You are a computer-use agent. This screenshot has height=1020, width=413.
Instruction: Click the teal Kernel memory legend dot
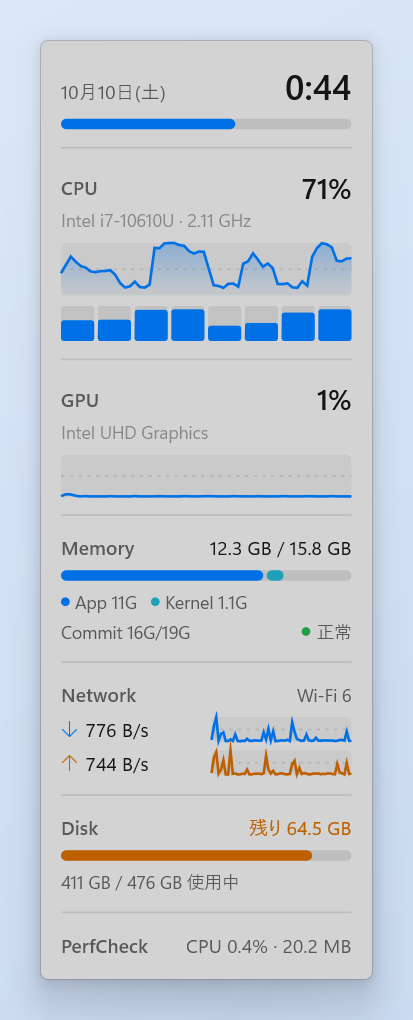155,602
